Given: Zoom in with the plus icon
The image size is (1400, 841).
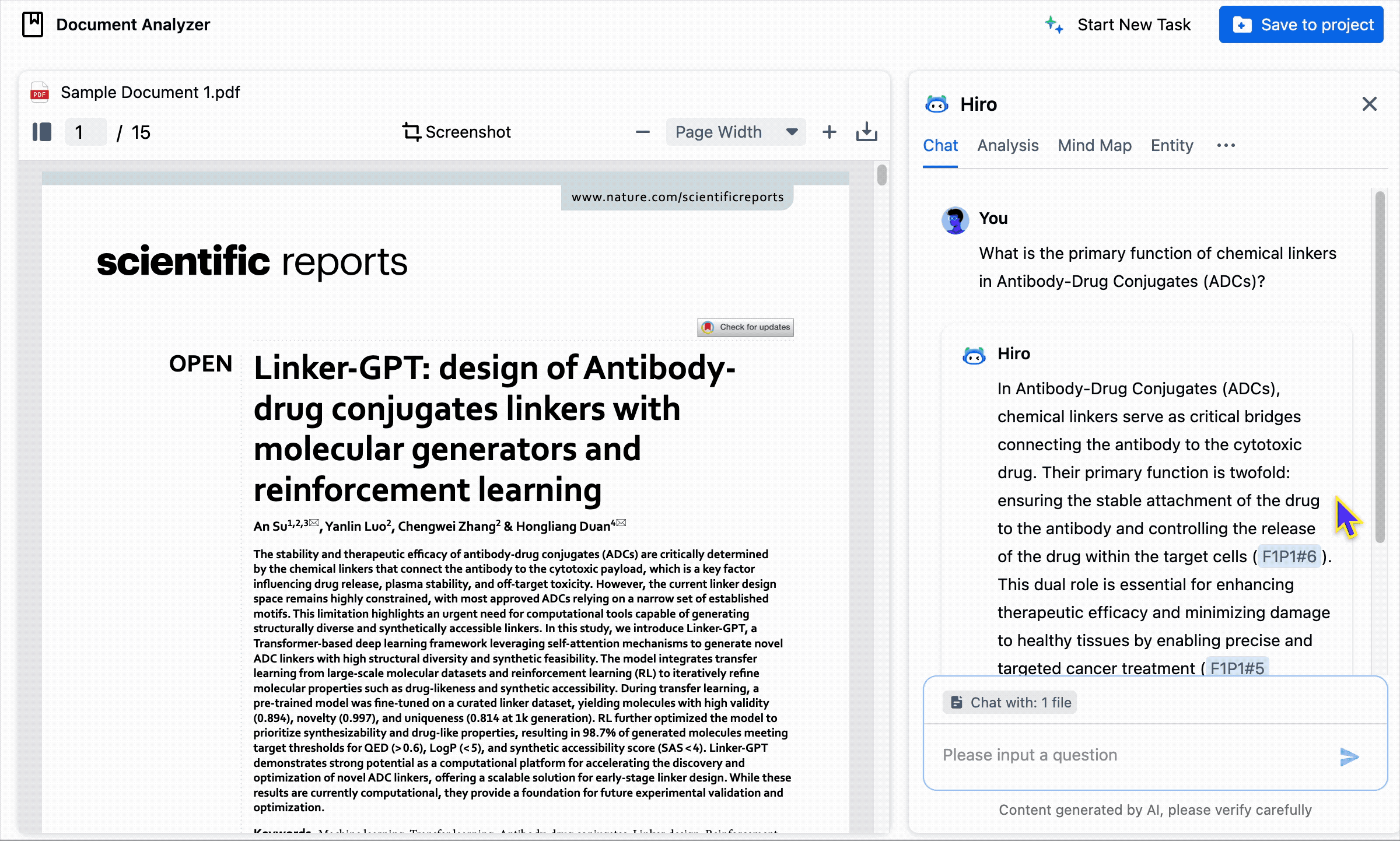Looking at the screenshot, I should (x=829, y=132).
